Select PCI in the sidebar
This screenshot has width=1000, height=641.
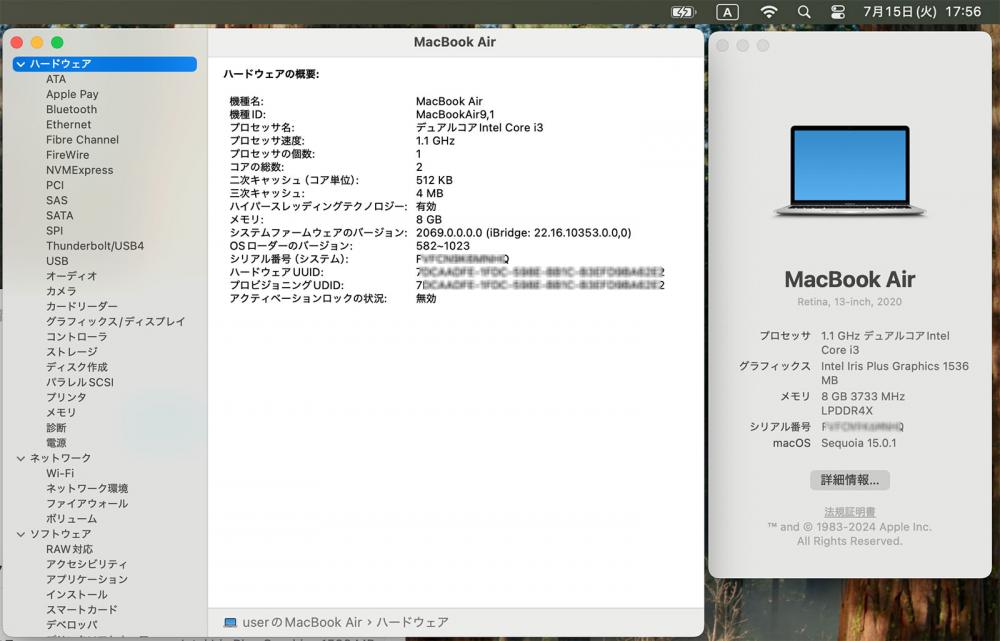pos(55,186)
